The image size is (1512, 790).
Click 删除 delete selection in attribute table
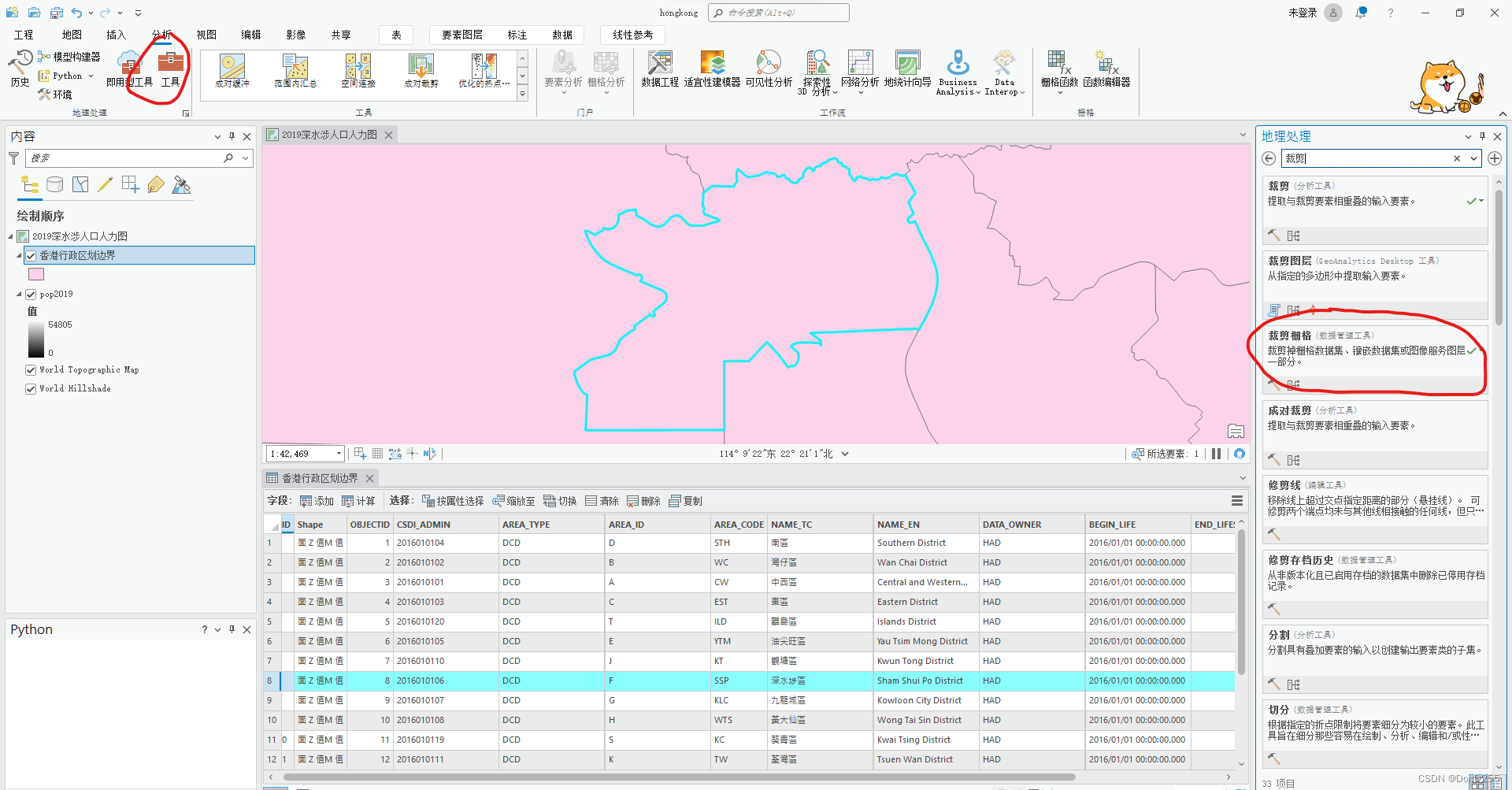pos(643,501)
